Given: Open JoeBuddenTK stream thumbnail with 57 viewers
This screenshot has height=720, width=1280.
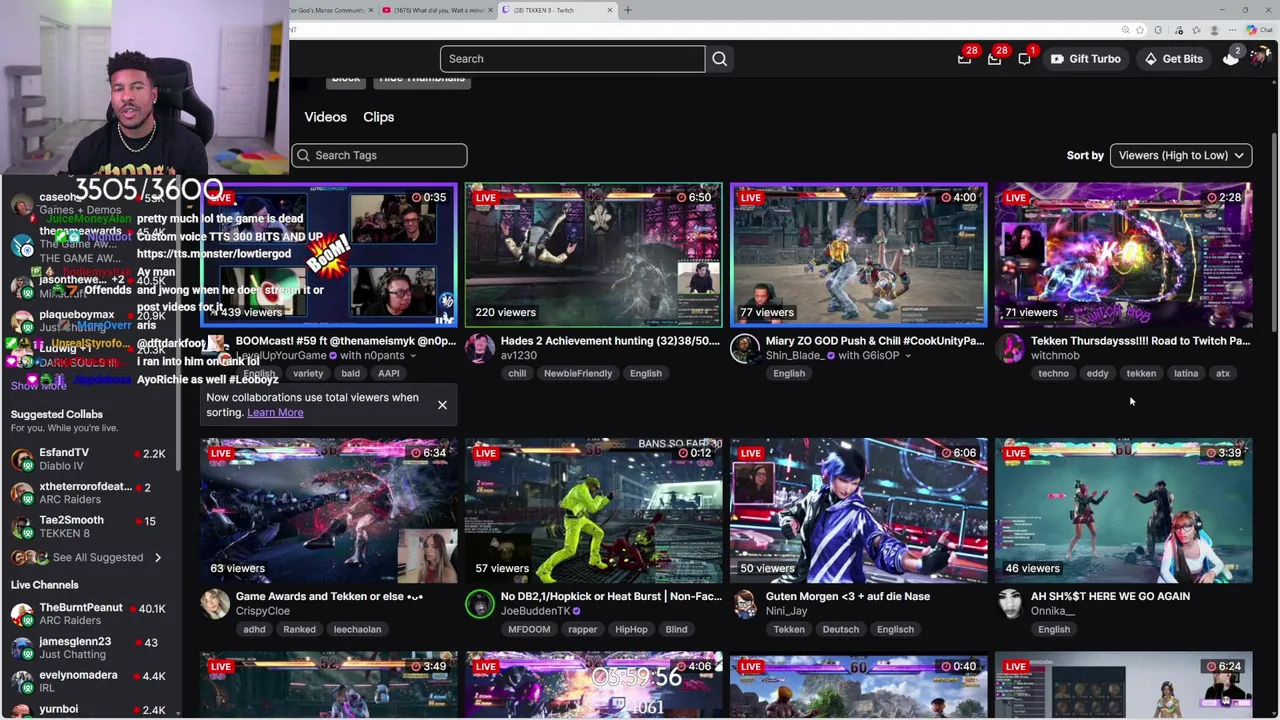Looking at the screenshot, I should pos(593,511).
